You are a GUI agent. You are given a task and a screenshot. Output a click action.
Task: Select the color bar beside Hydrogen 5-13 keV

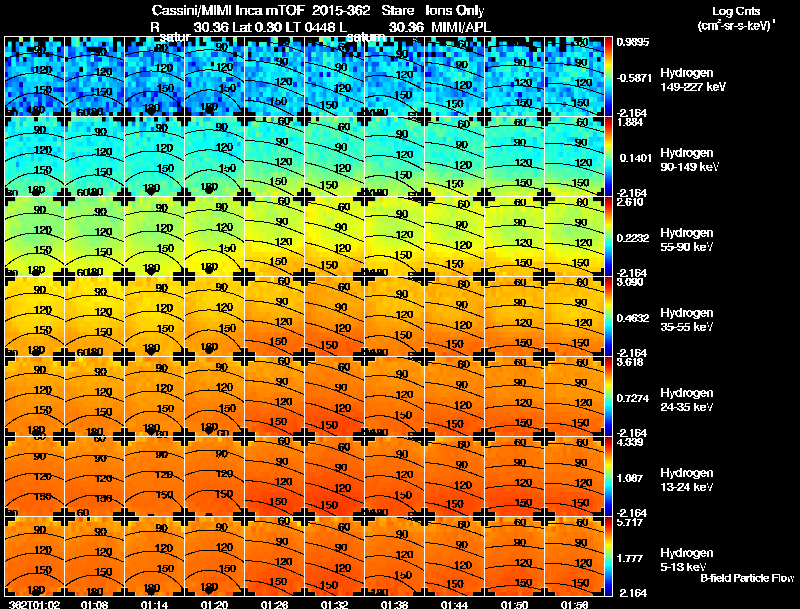[x=608, y=556]
